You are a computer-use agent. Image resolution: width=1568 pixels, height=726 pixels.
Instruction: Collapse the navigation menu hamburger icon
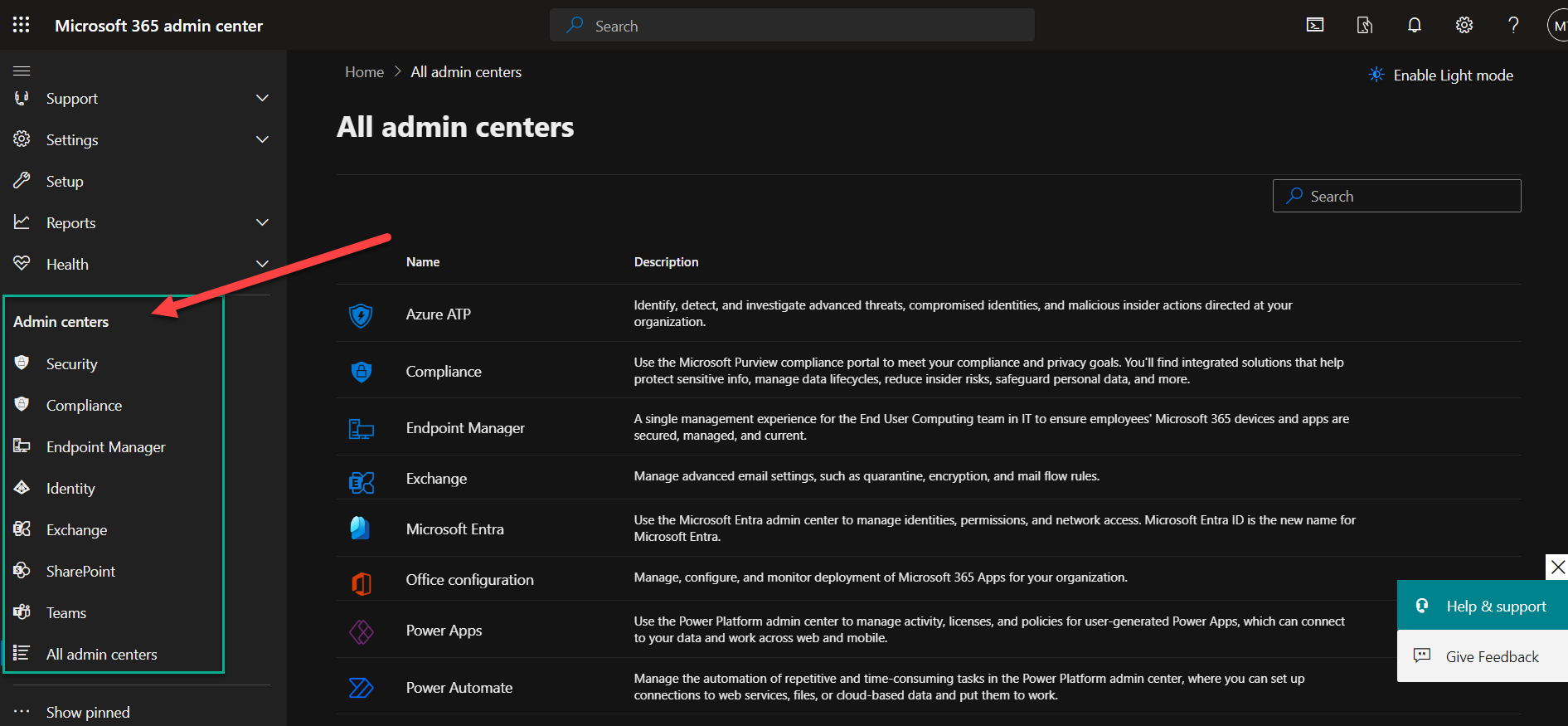pos(22,71)
